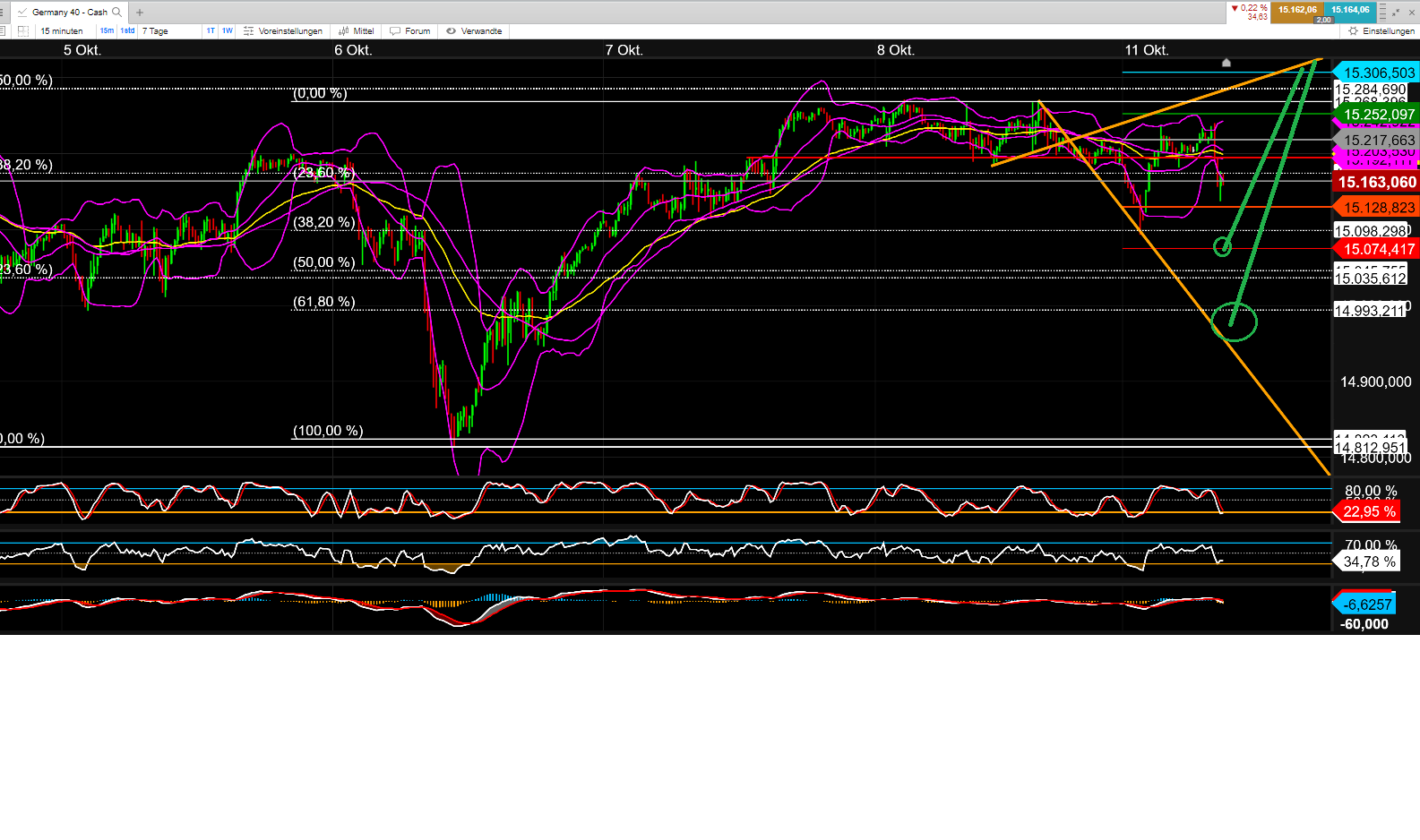Click the alert bell marker on chart
This screenshot has height=840, width=1420.
(1226, 63)
